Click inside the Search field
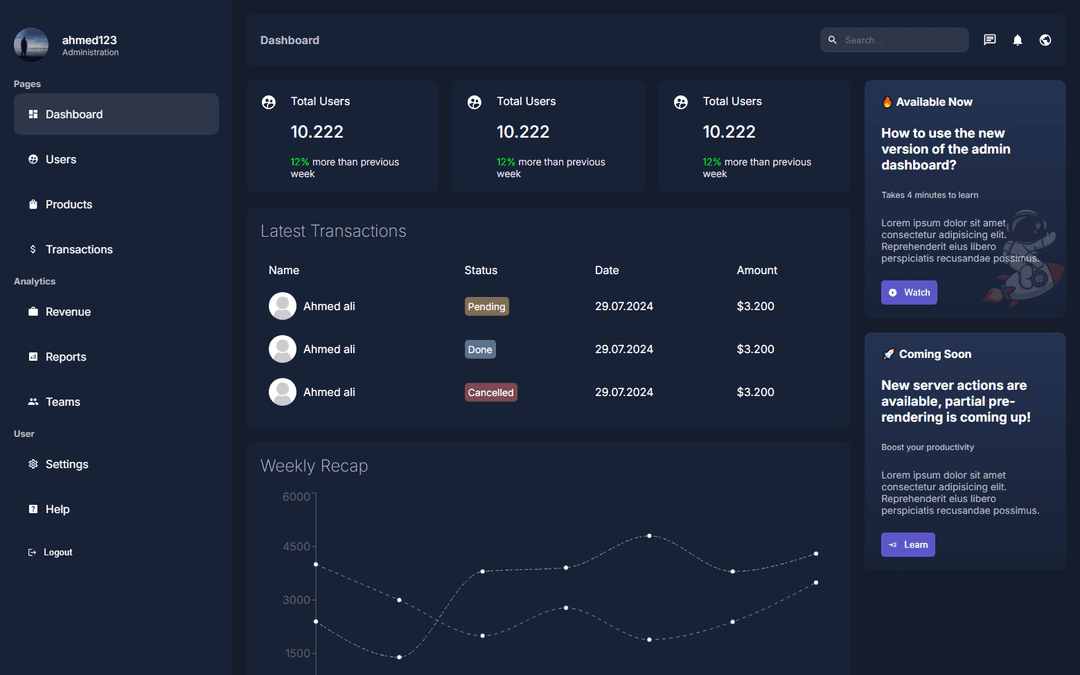 point(895,39)
